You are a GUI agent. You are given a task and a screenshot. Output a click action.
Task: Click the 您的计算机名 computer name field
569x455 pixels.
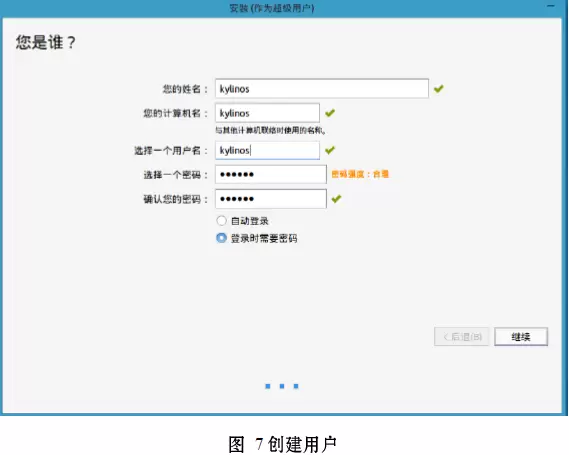pyautogui.click(x=267, y=113)
